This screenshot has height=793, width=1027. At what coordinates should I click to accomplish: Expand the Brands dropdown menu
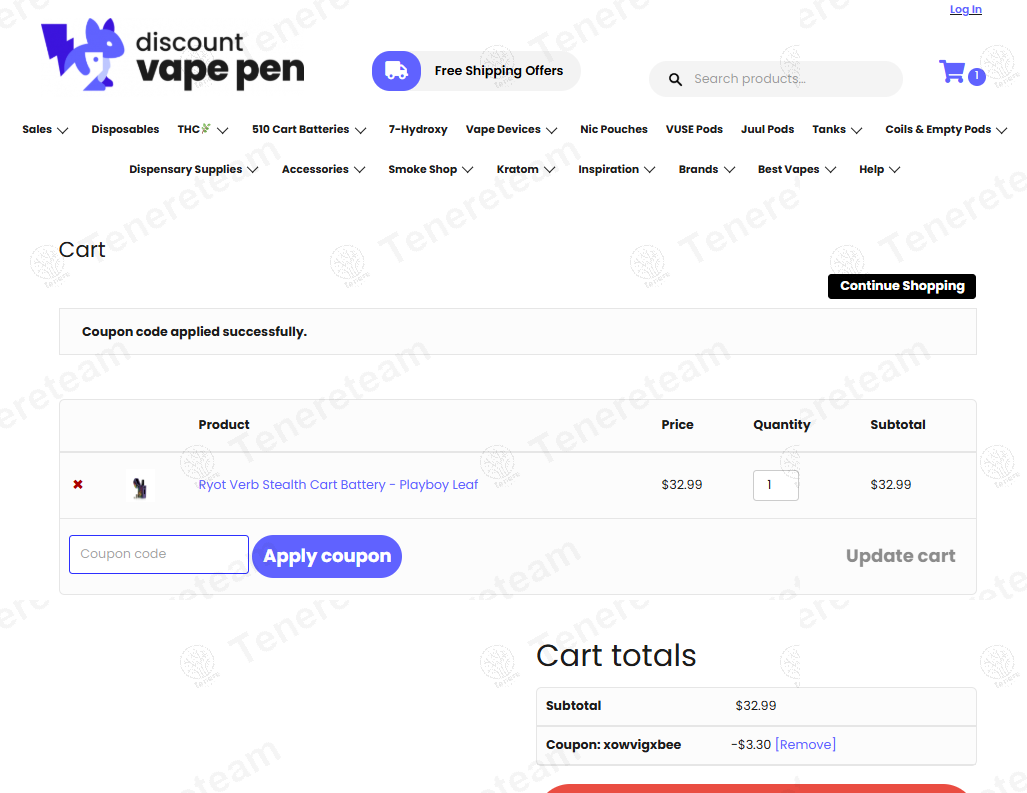[706, 169]
